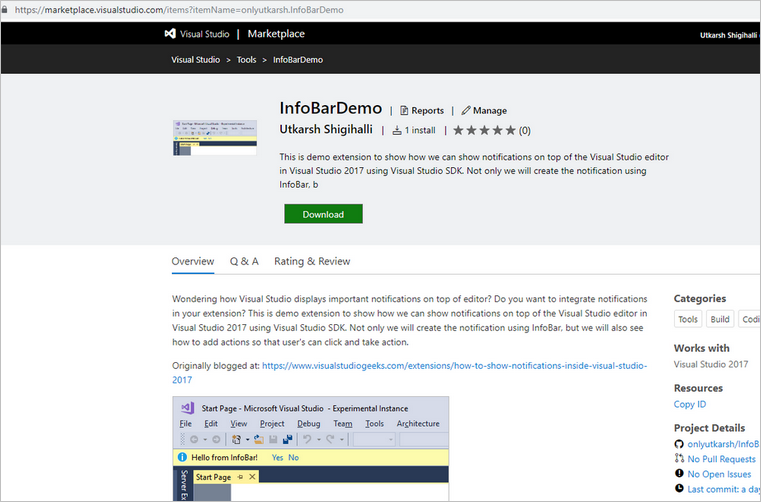Click the Categories heading text

point(700,299)
